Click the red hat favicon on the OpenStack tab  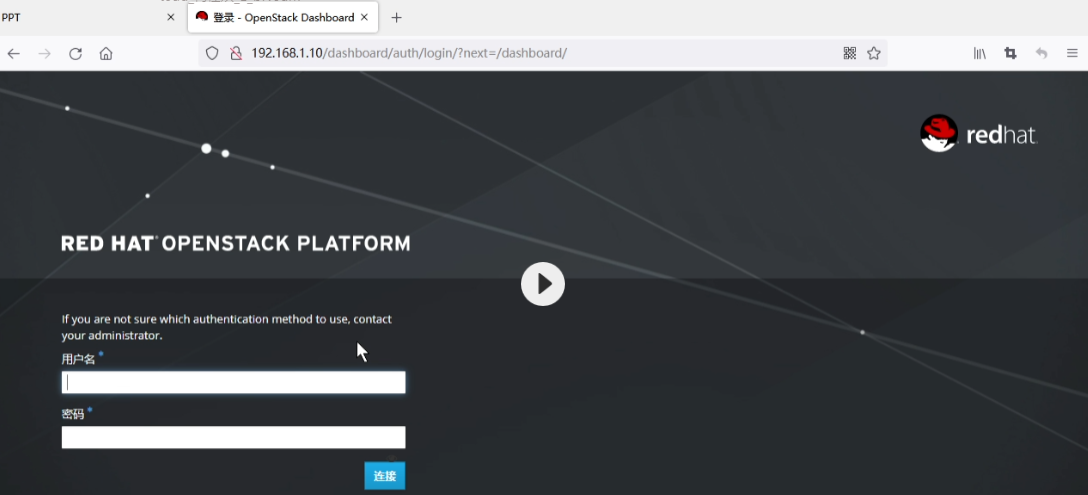tap(201, 17)
